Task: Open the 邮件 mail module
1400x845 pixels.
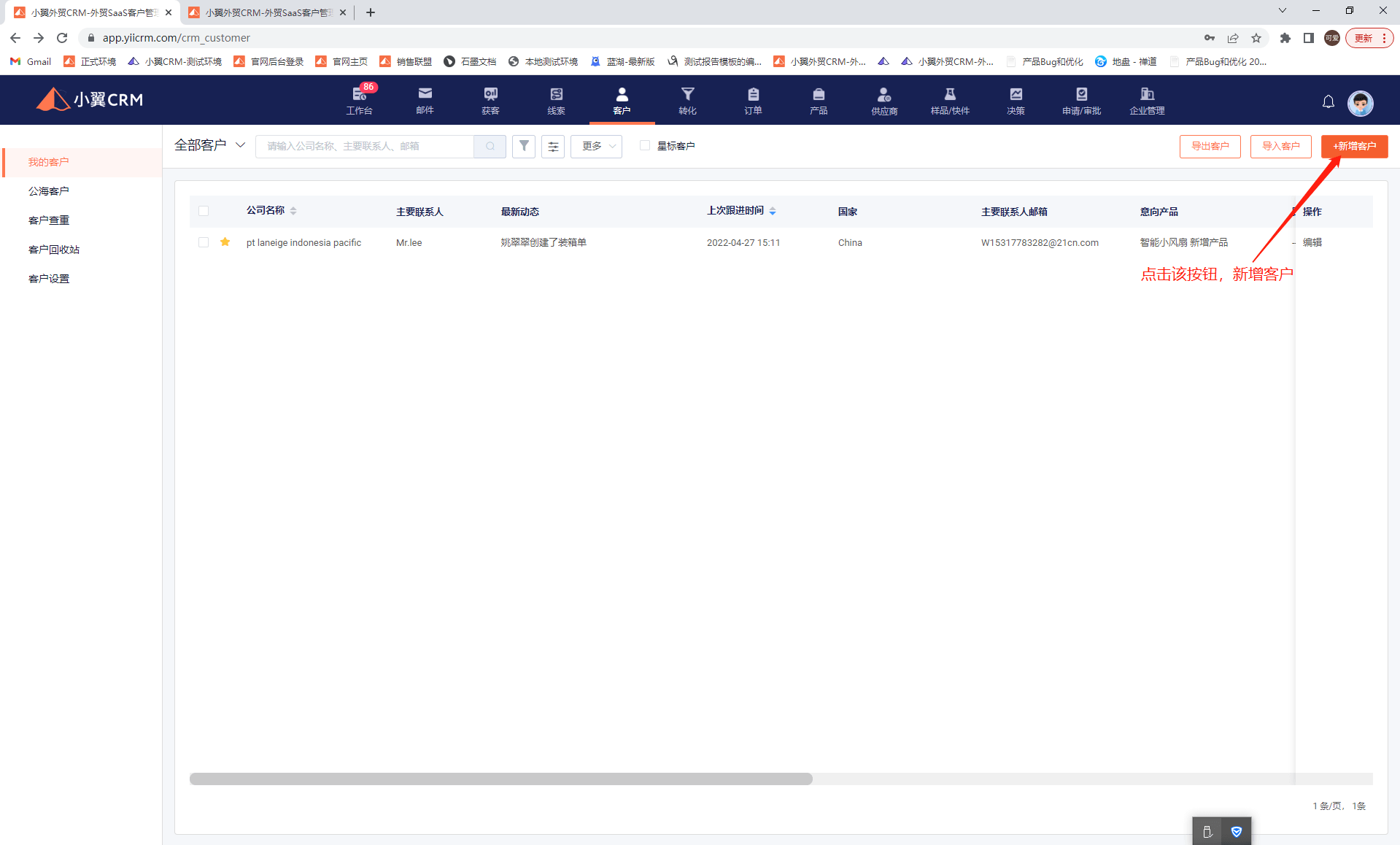Action: coord(425,100)
